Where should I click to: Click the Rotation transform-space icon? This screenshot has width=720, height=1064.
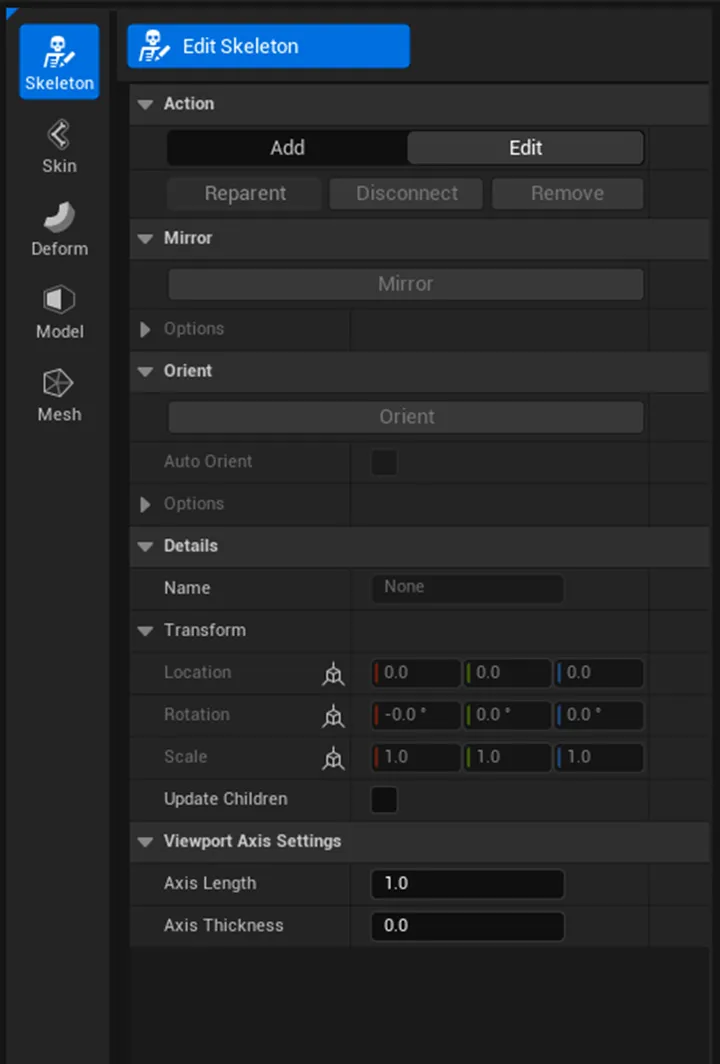tap(333, 716)
